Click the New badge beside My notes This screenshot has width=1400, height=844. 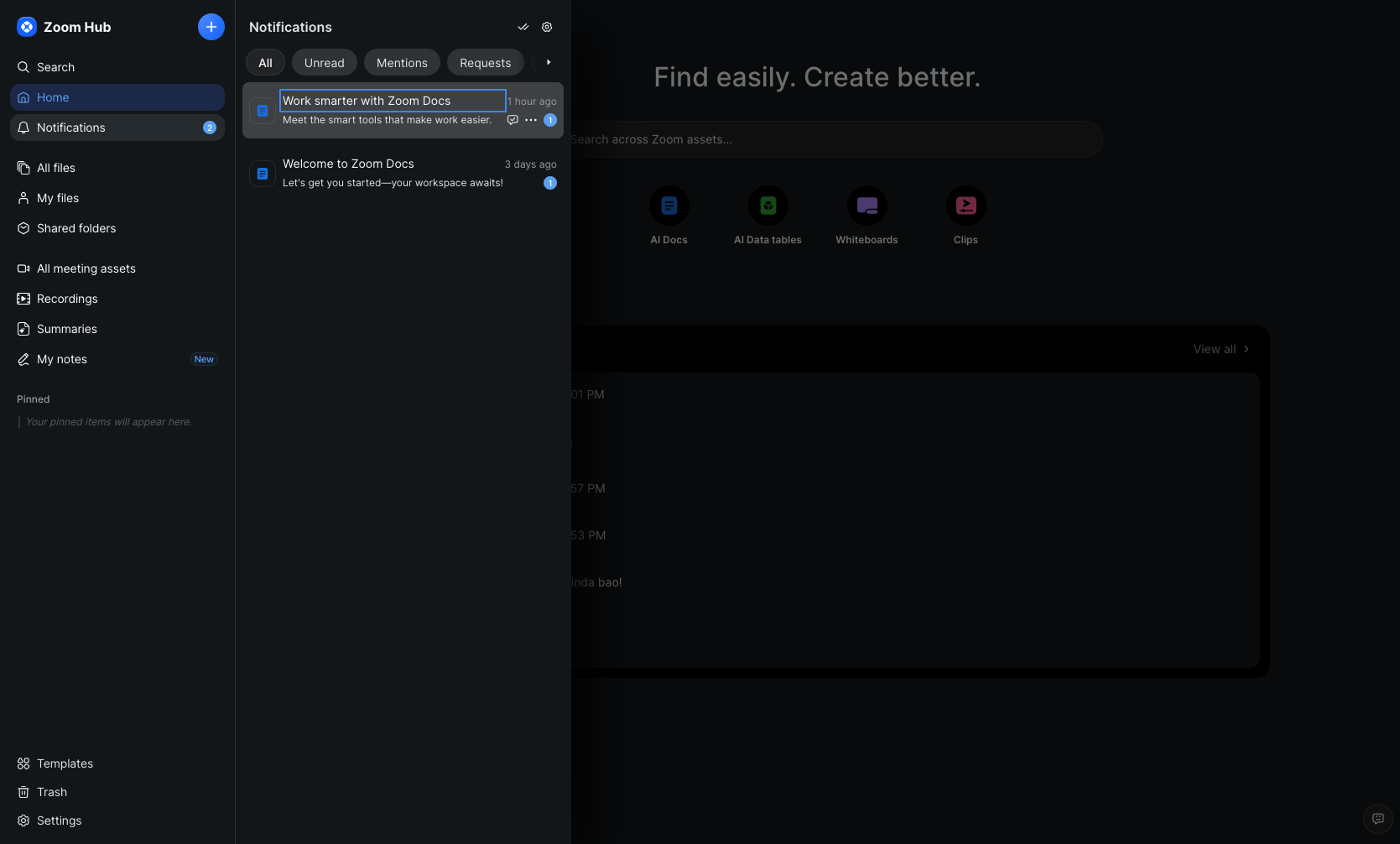point(204,359)
